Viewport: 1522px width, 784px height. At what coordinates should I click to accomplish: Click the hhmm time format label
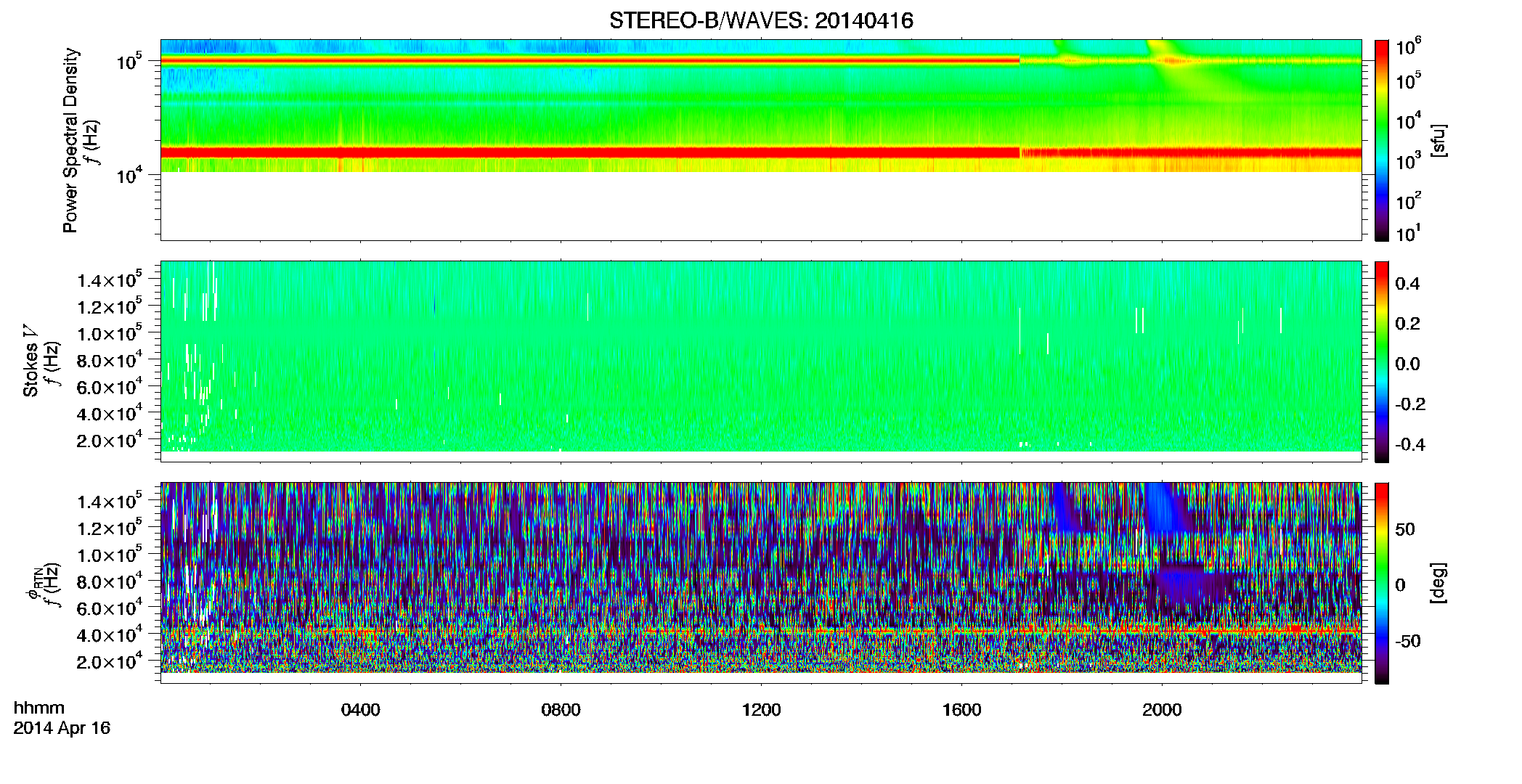[x=39, y=708]
